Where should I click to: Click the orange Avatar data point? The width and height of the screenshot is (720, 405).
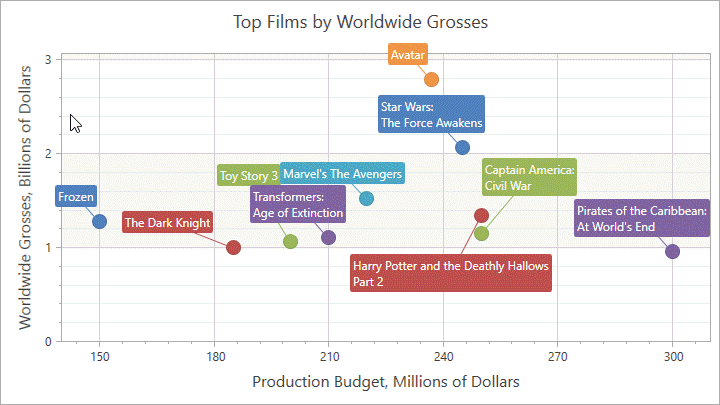[431, 79]
